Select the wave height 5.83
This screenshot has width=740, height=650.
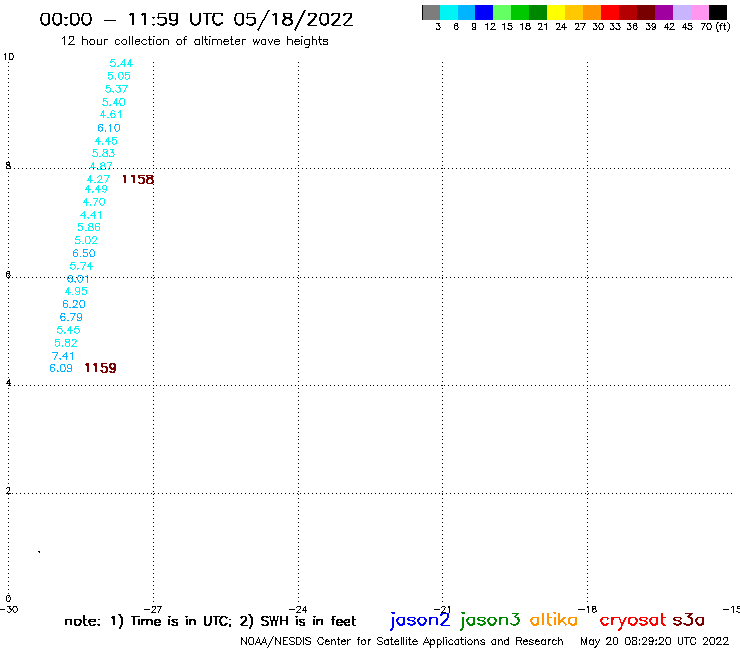point(103,153)
